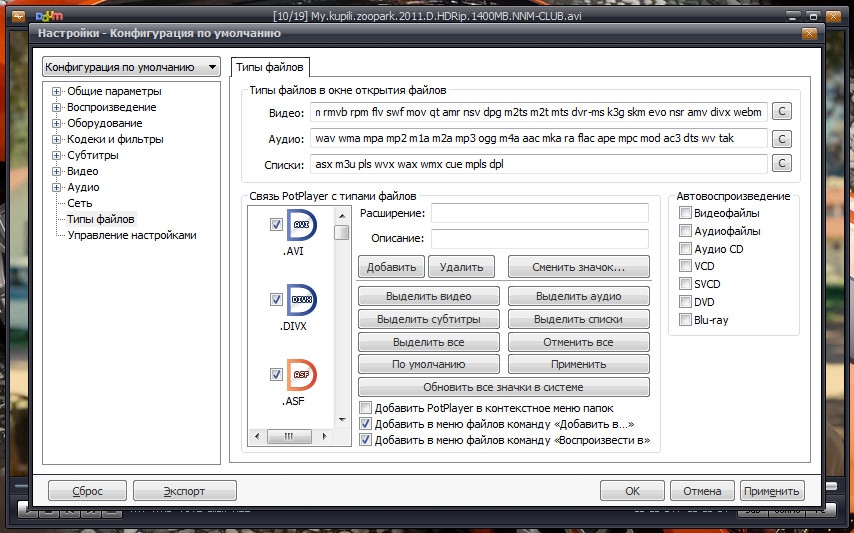Reset audio extensions with the C button

(783, 138)
